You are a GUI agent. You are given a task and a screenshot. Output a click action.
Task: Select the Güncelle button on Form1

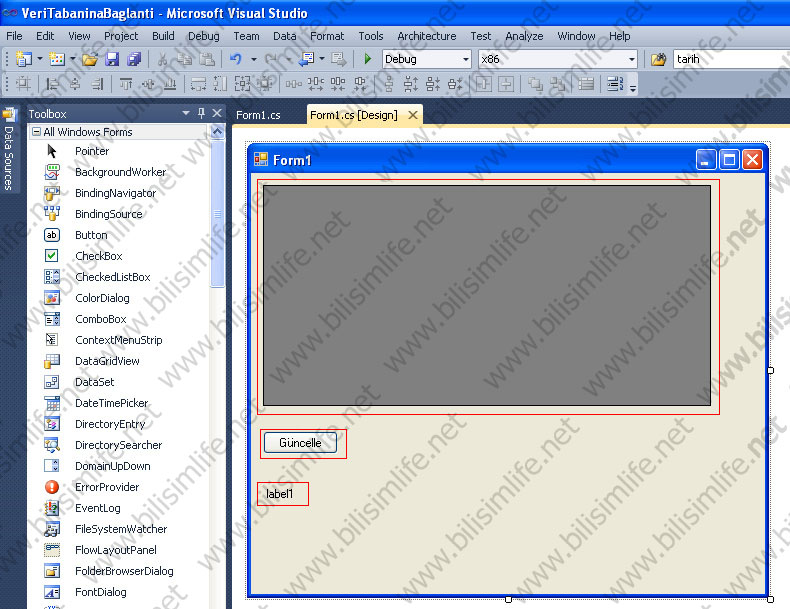300,443
